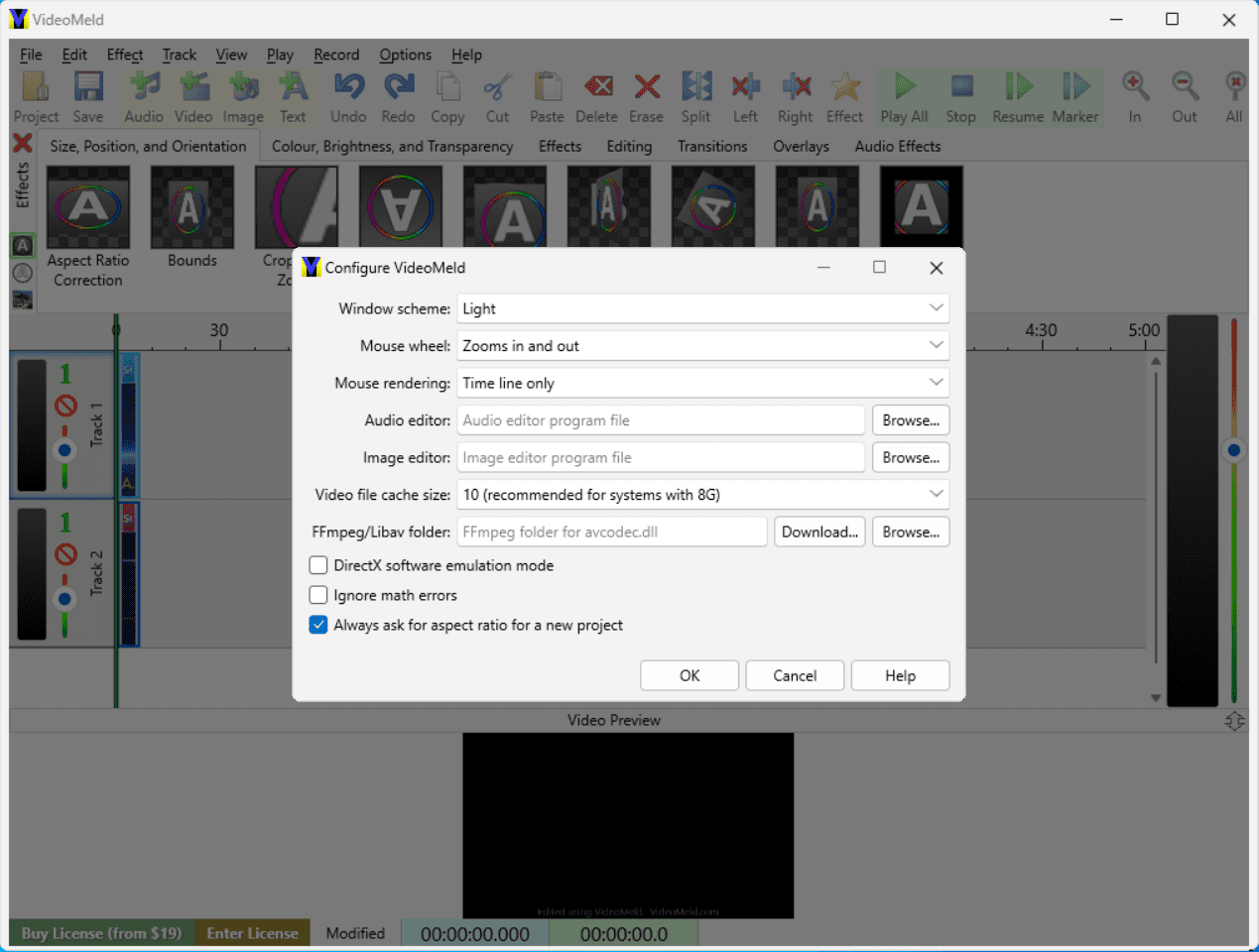This screenshot has height=952, width=1259.
Task: Select the Aspect Ratio Correction effect
Action: pos(88,228)
